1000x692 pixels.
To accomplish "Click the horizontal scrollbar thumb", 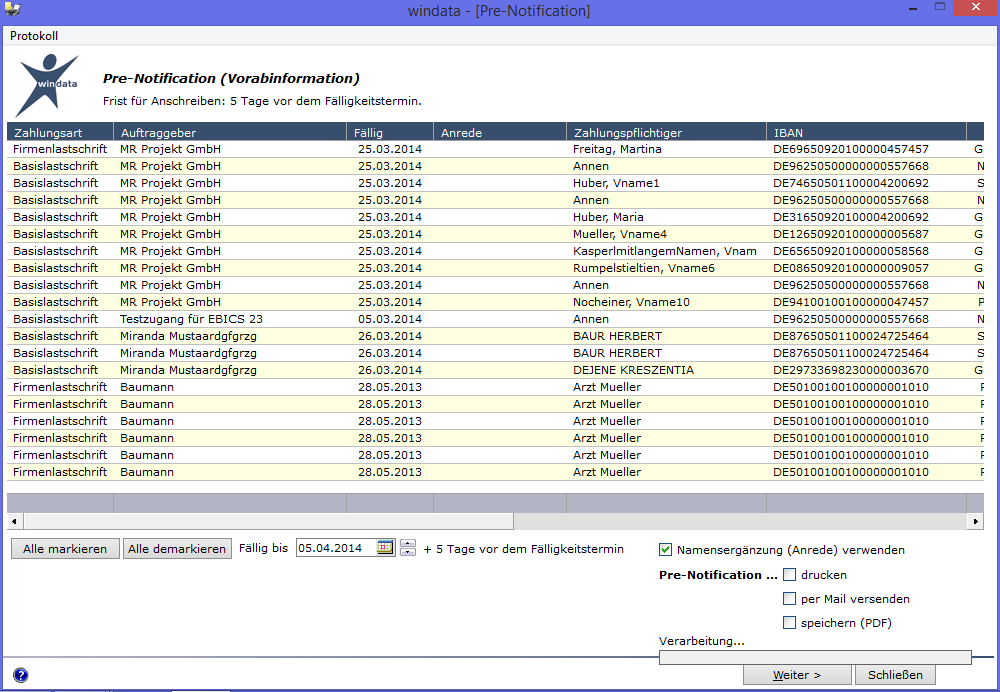I will tap(268, 522).
